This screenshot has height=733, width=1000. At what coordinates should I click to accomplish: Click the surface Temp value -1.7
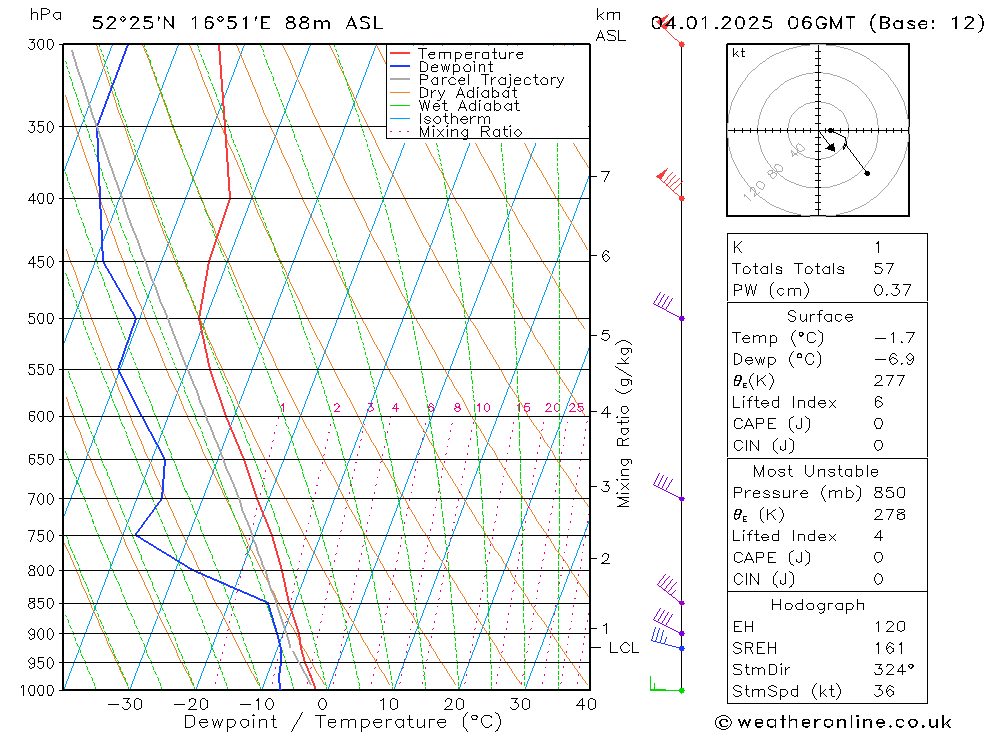coord(894,338)
